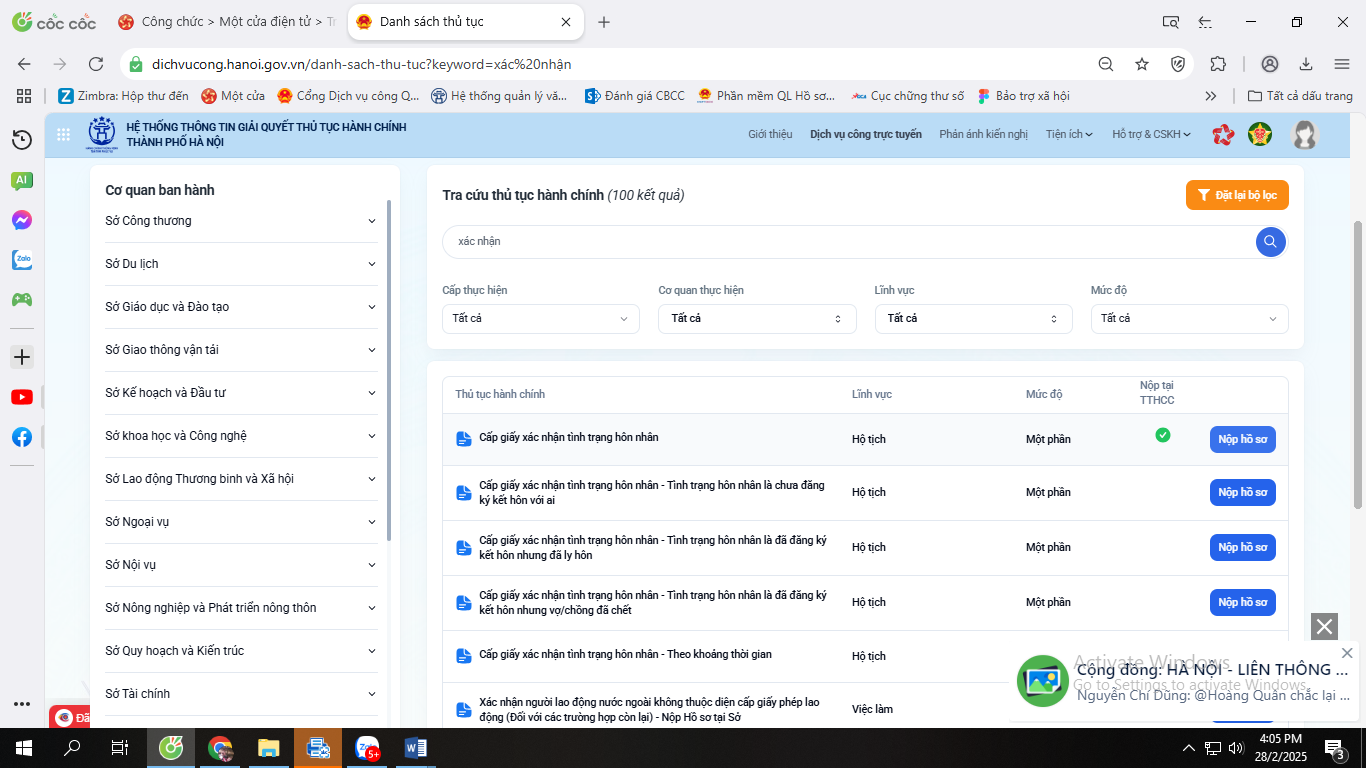
Task: Open Chrome from the taskbar
Action: 220,747
